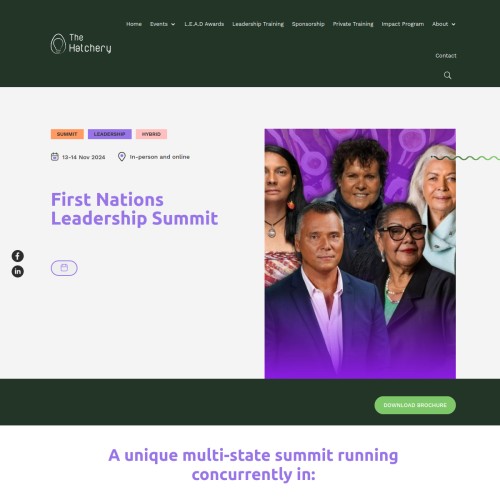The height and width of the screenshot is (500, 500).
Task: Click the Download Brochure button
Action: click(415, 405)
